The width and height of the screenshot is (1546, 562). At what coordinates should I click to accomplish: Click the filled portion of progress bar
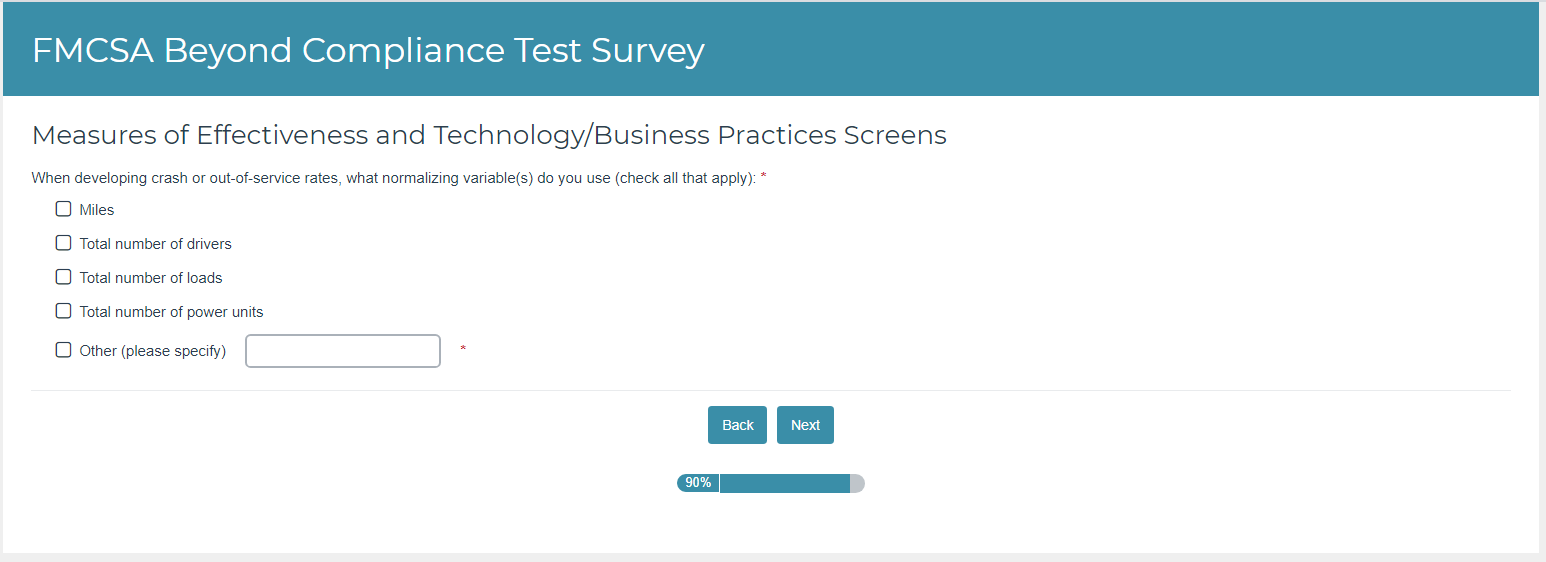click(x=784, y=483)
